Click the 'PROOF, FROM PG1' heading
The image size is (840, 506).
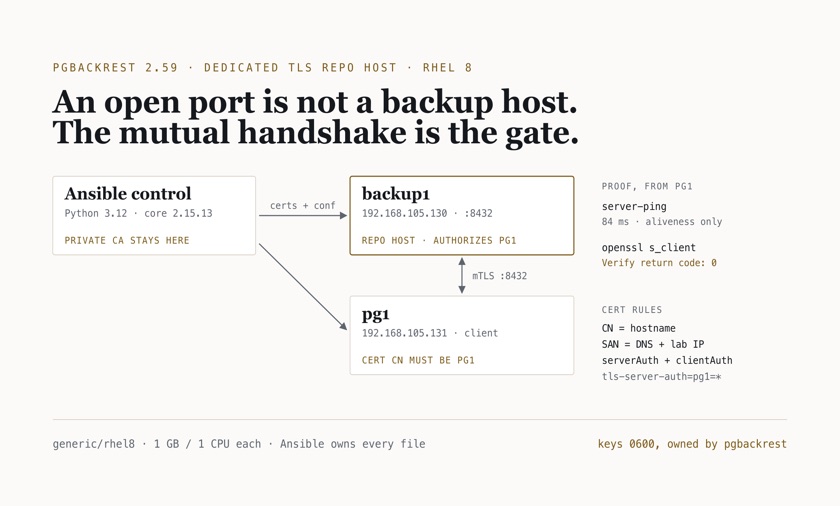coord(647,186)
